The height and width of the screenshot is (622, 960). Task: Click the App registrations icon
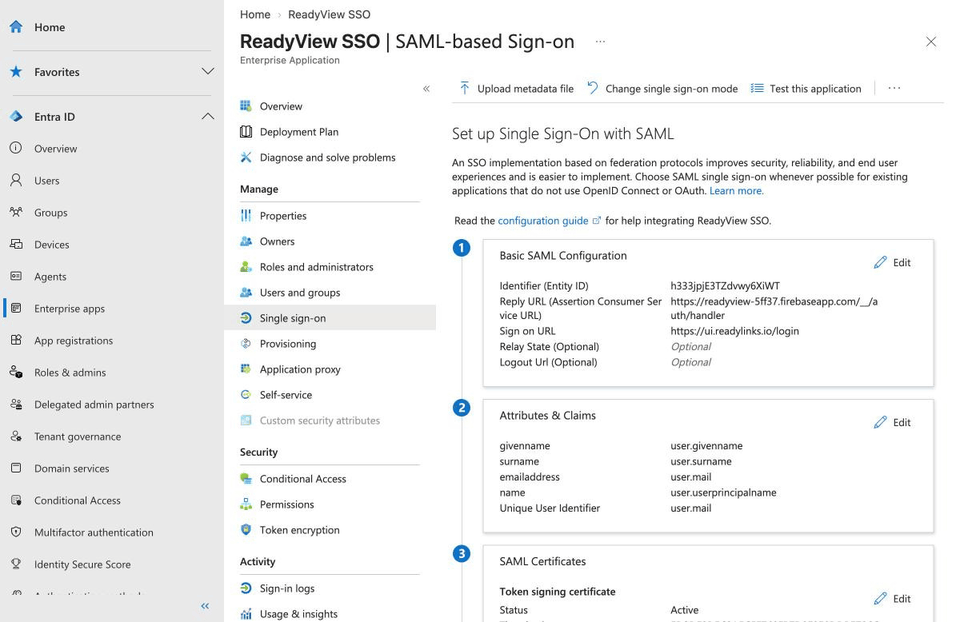click(17, 340)
